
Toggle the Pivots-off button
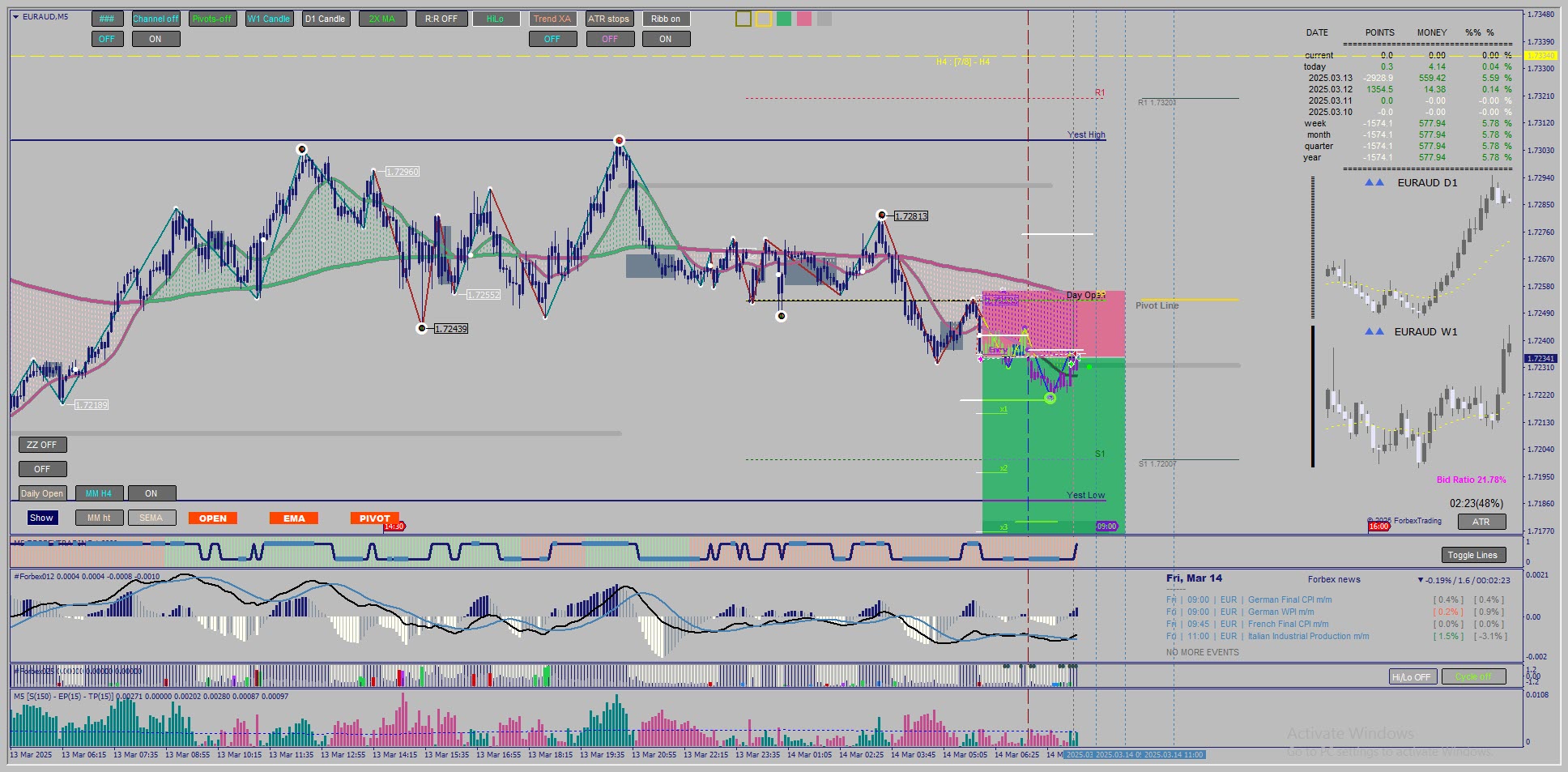tap(212, 19)
